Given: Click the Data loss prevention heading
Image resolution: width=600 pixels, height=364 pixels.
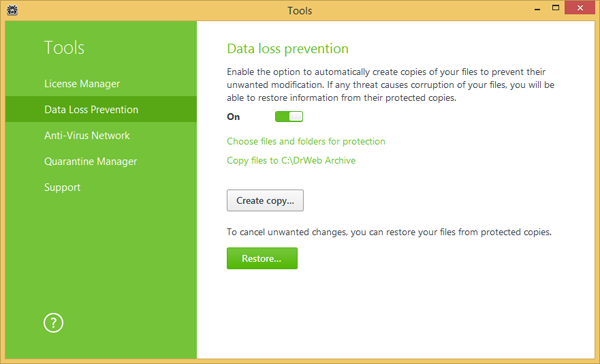Looking at the screenshot, I should click(288, 49).
